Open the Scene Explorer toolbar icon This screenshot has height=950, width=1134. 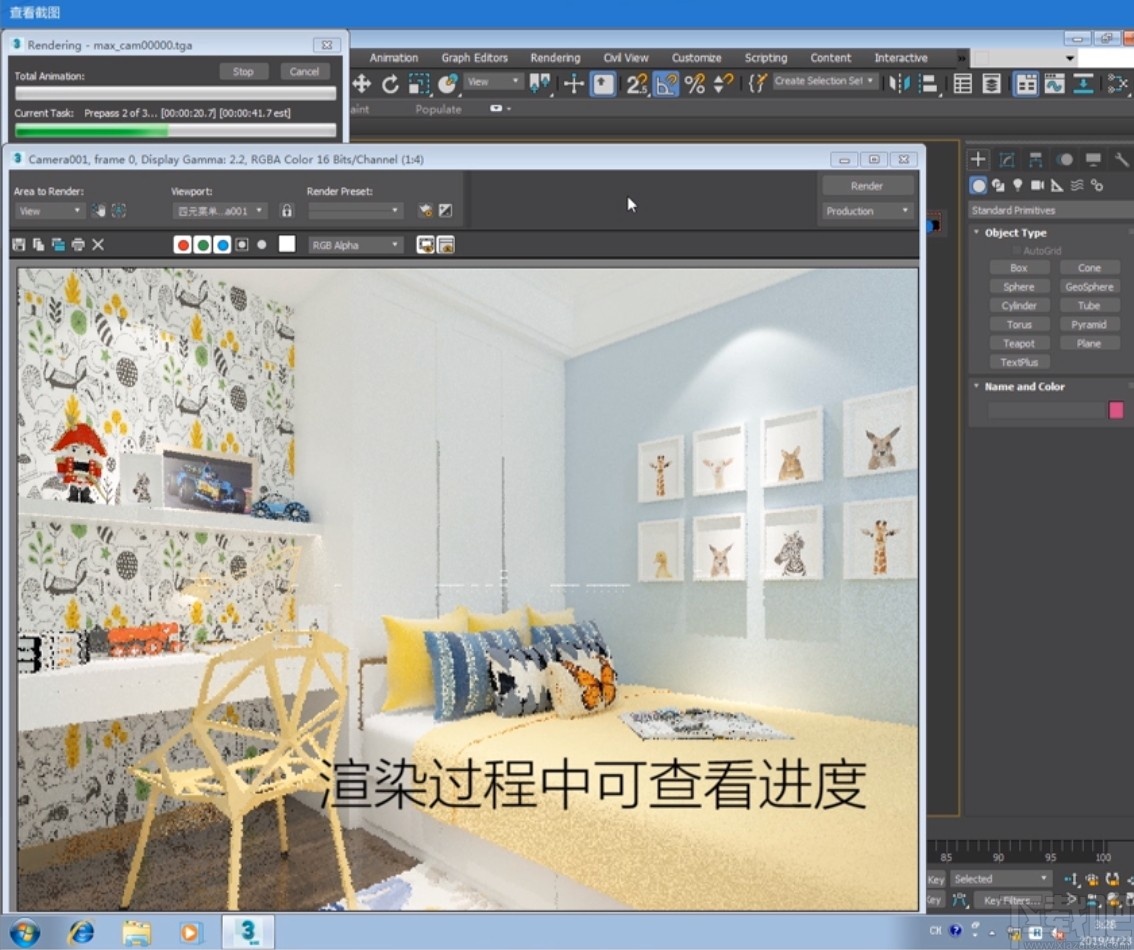pos(963,84)
